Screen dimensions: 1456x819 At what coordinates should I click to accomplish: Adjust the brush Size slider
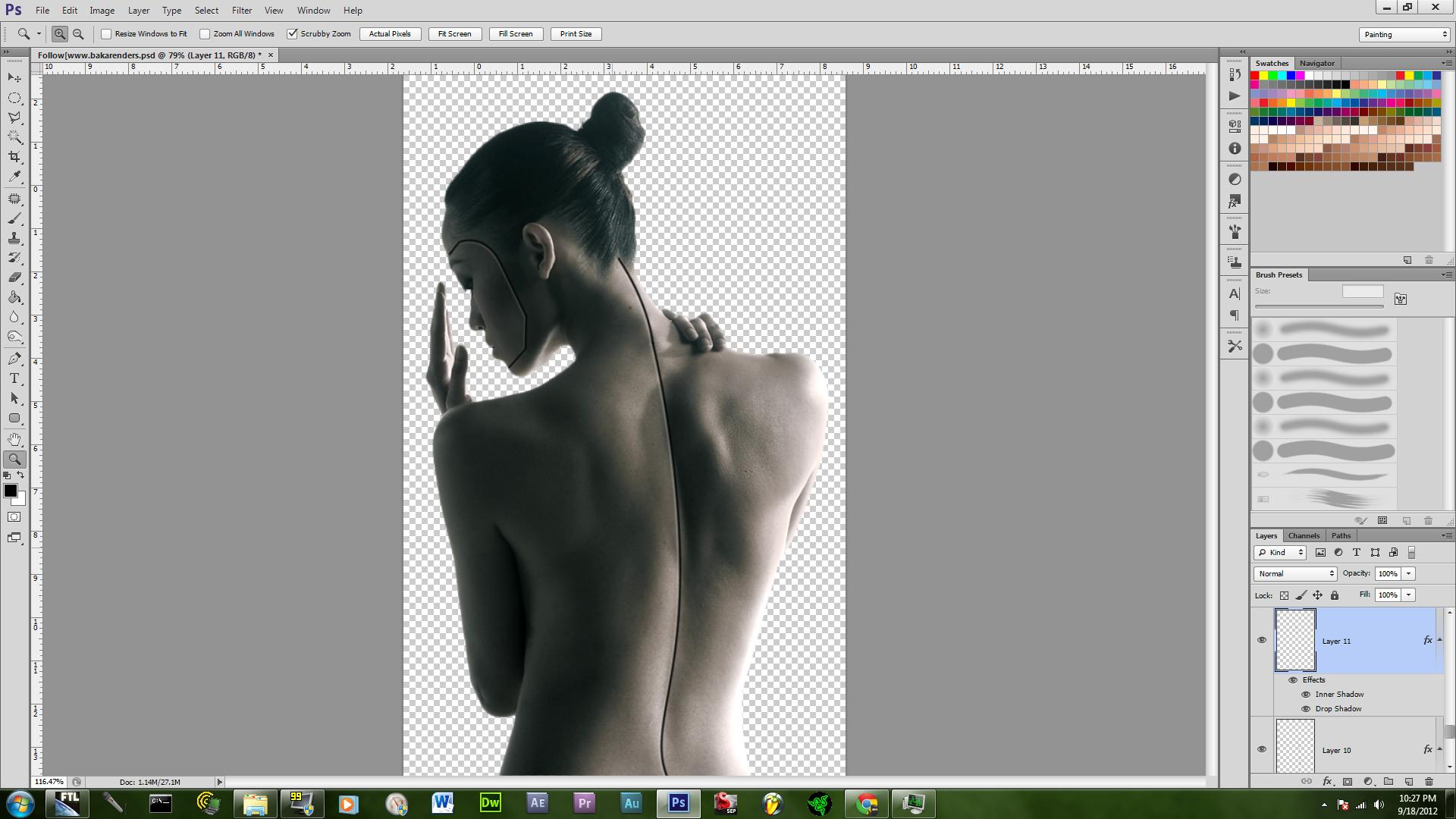click(1319, 306)
